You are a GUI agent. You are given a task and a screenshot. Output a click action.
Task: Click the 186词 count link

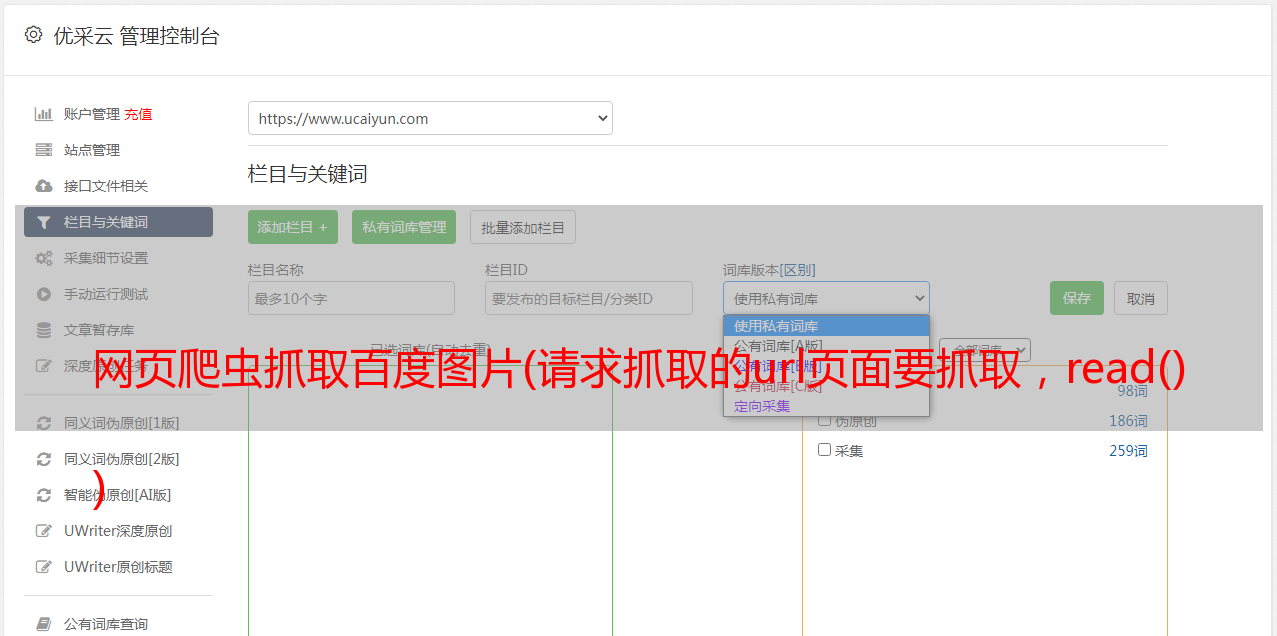point(1128,421)
